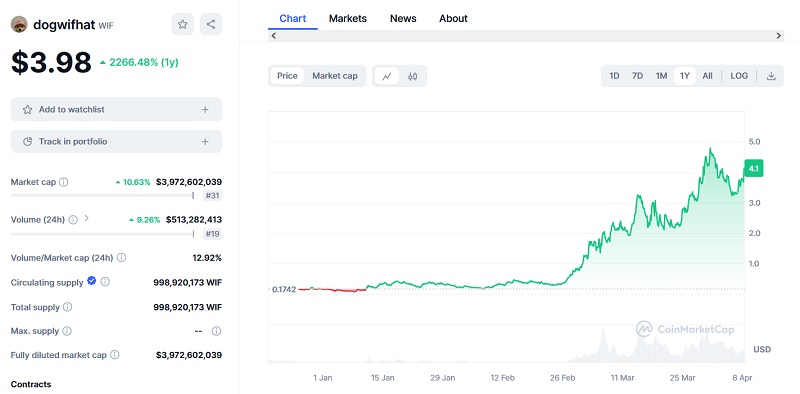
Task: Click the share icon next to WIF
Action: (211, 24)
